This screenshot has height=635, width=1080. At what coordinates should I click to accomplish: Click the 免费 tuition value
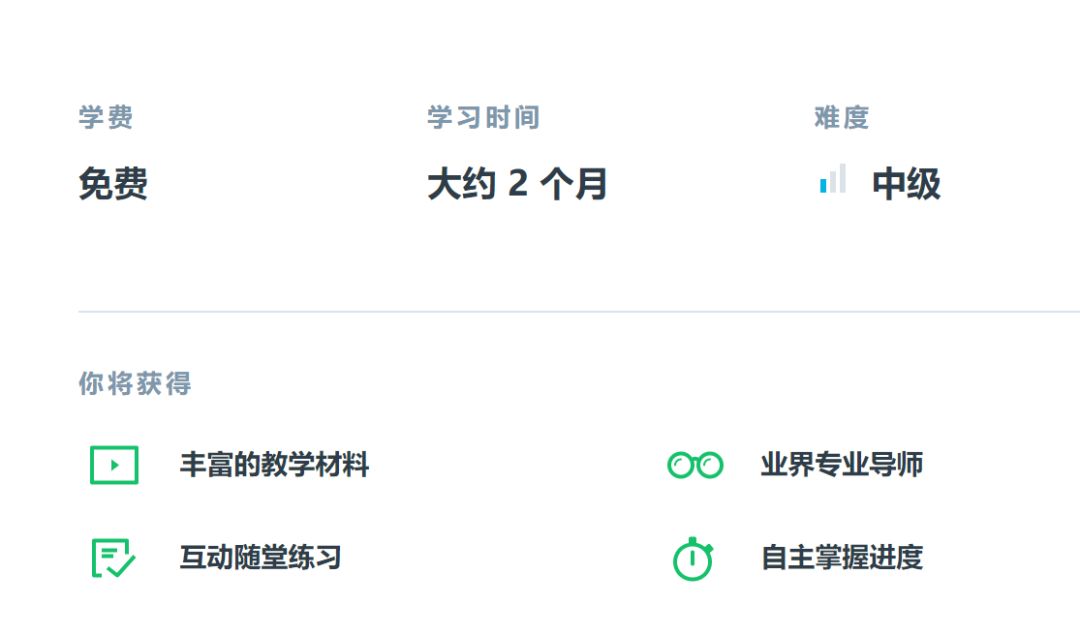pos(113,184)
